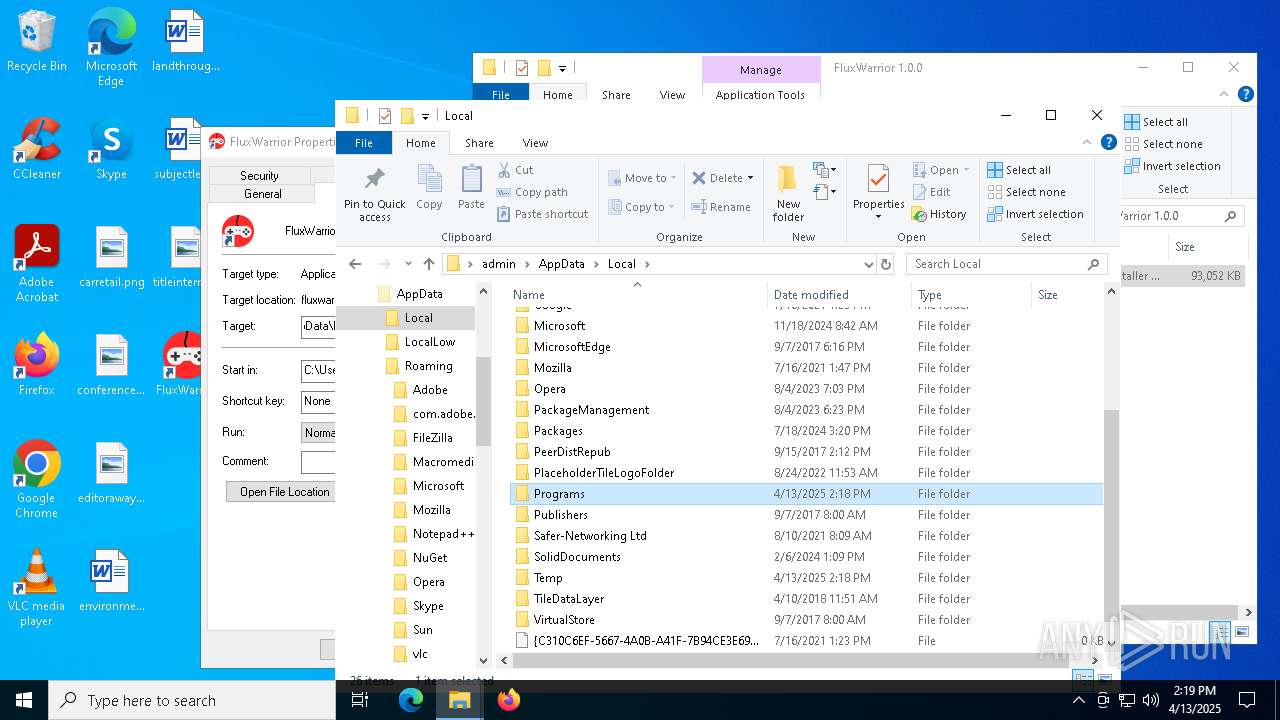1280x720 pixels.
Task: Select Adobe Acrobat desktop shortcut
Action: click(x=37, y=263)
